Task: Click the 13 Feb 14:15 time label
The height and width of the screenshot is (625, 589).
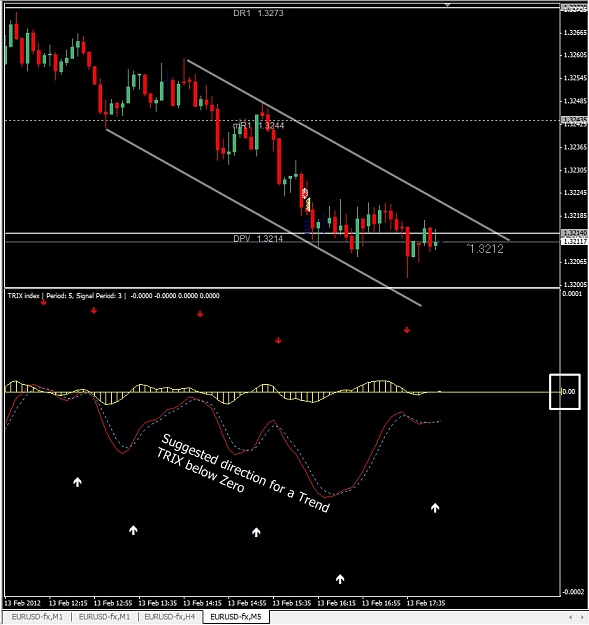Action: 202,603
